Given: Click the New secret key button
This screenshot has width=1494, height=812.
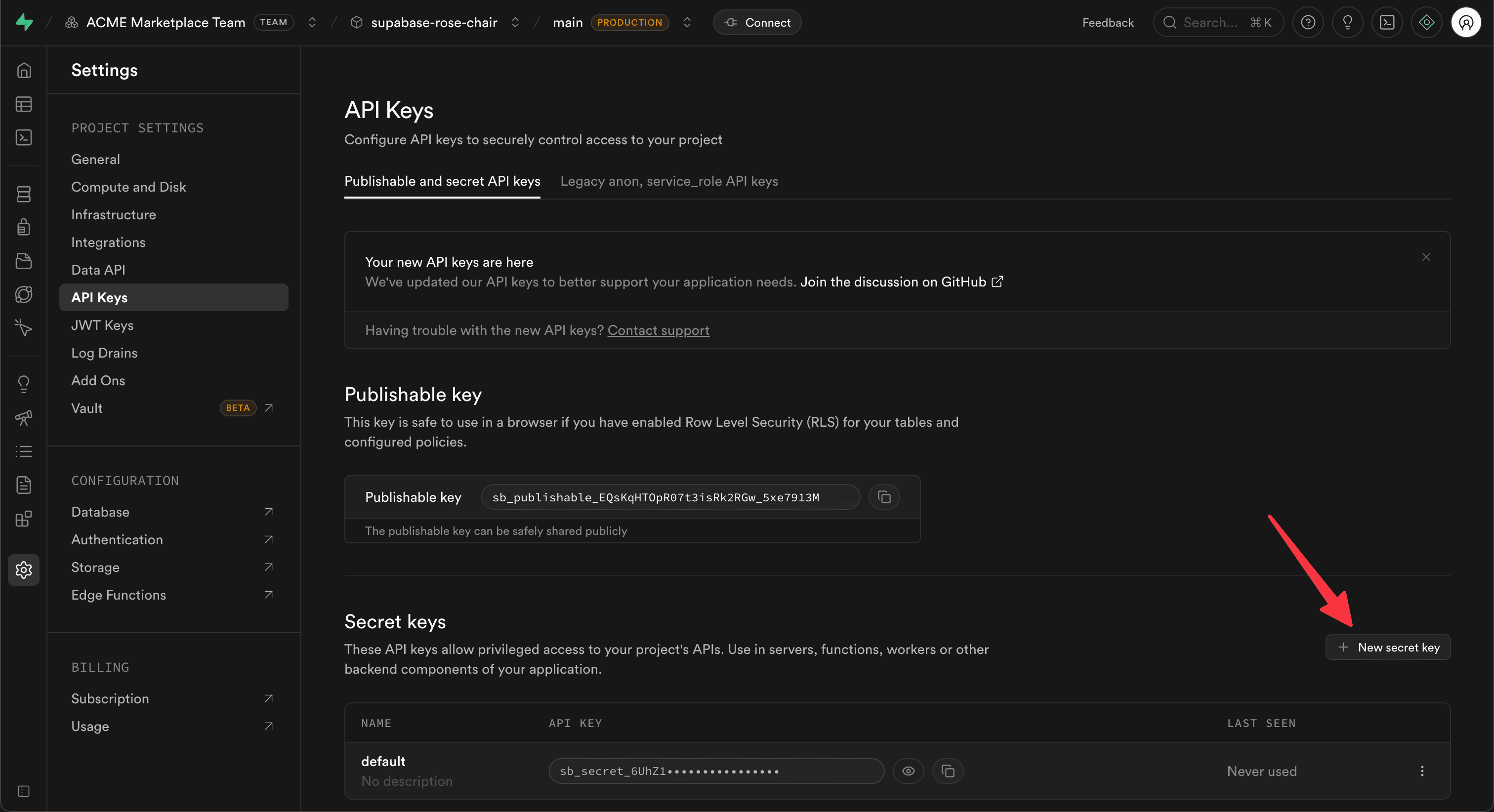Looking at the screenshot, I should (x=1388, y=648).
